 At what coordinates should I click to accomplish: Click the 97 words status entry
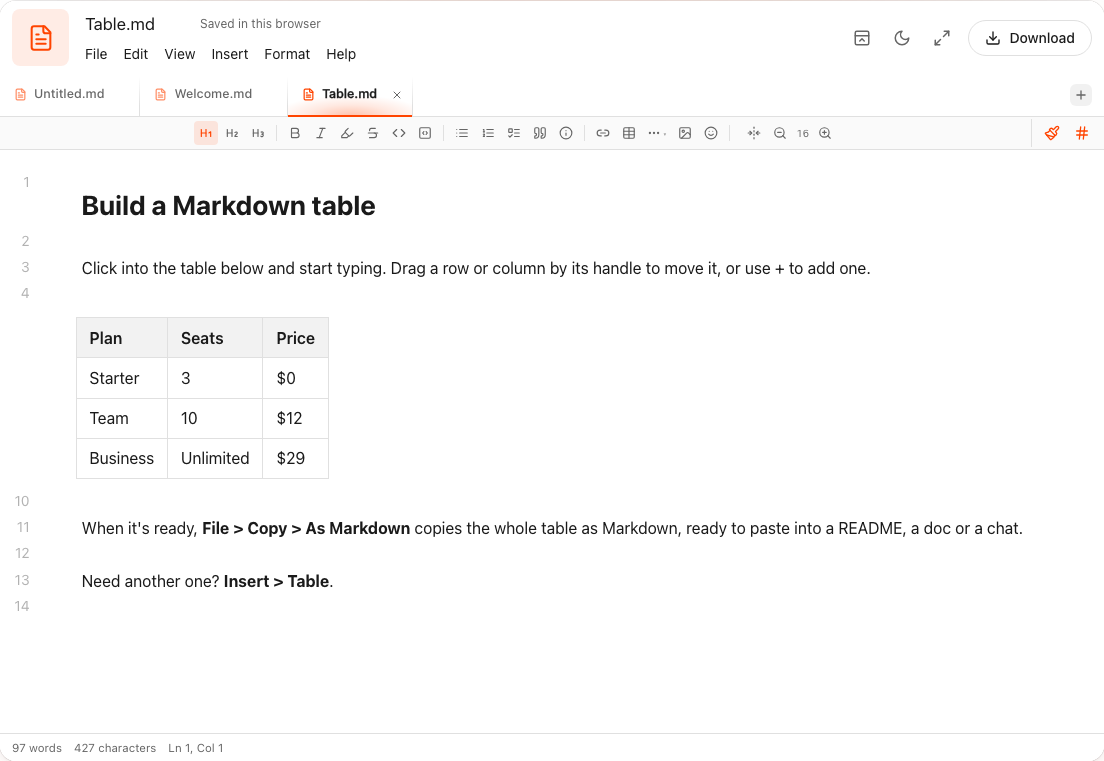point(37,748)
